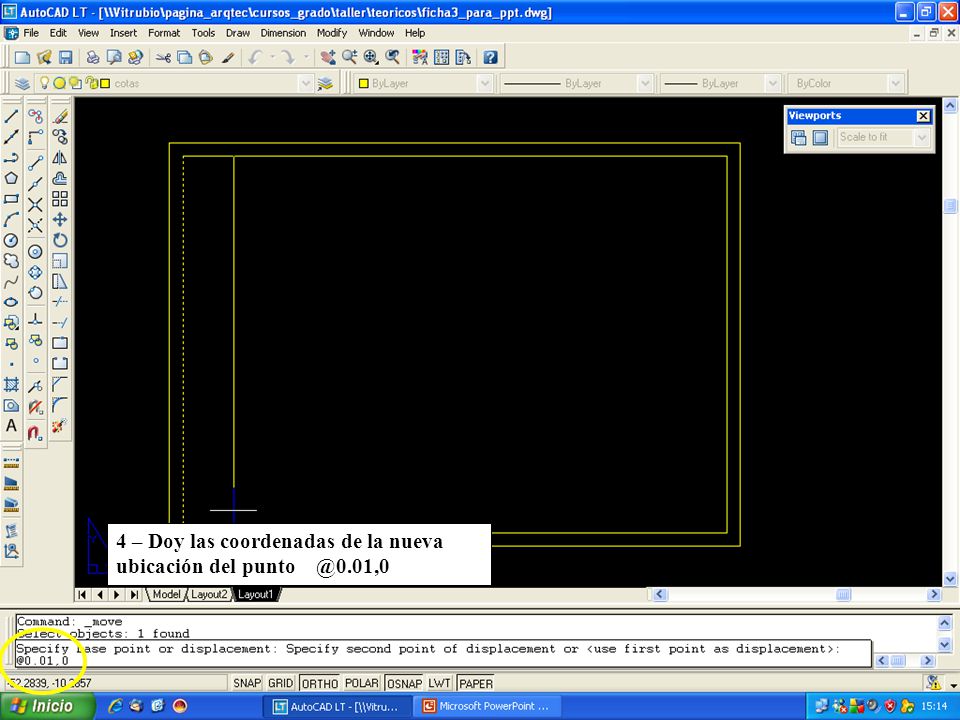960x720 pixels.
Task: Select the Snap to Intersection icon
Action: [36, 204]
